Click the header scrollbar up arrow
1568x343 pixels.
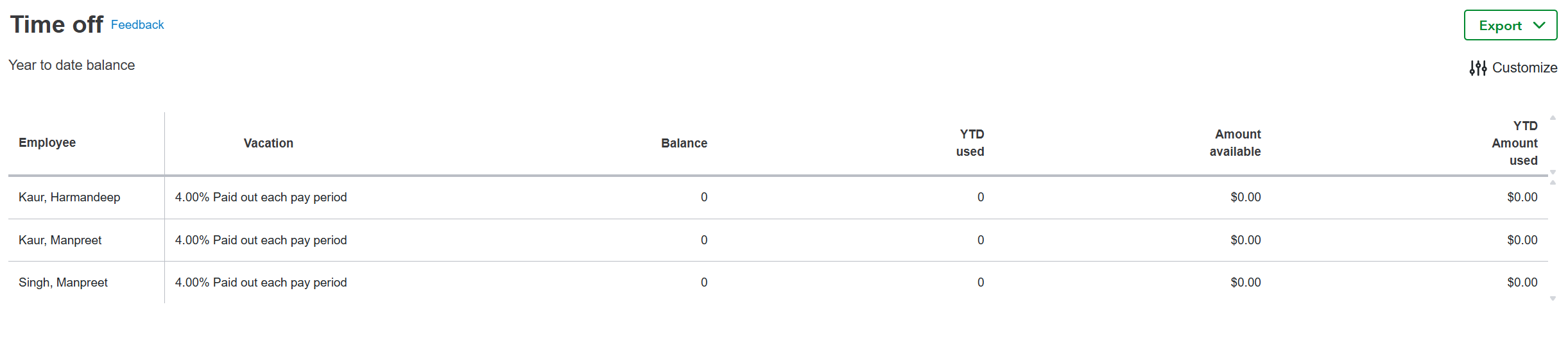click(1553, 118)
